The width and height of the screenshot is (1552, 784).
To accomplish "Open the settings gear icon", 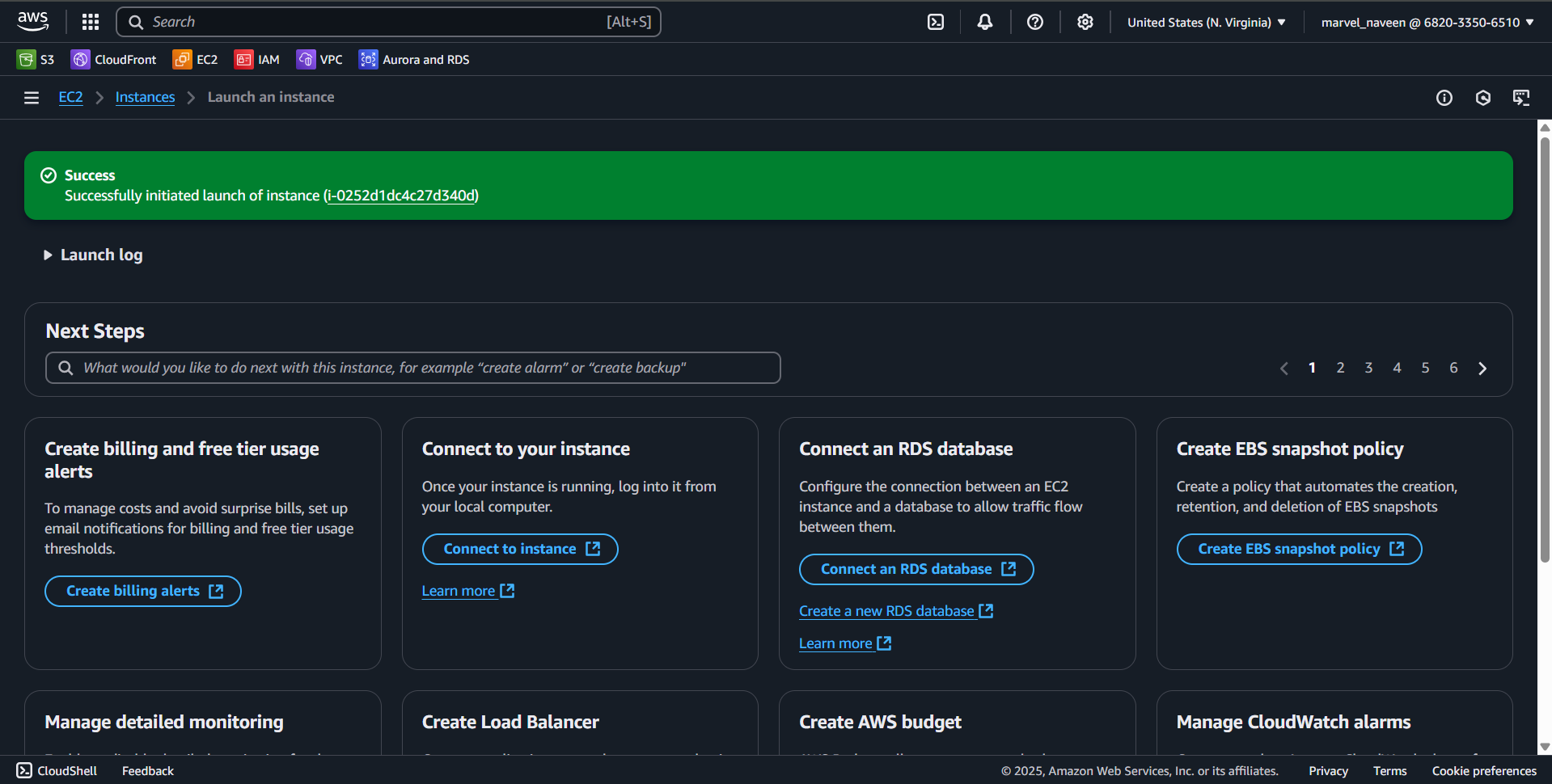I will (1085, 22).
